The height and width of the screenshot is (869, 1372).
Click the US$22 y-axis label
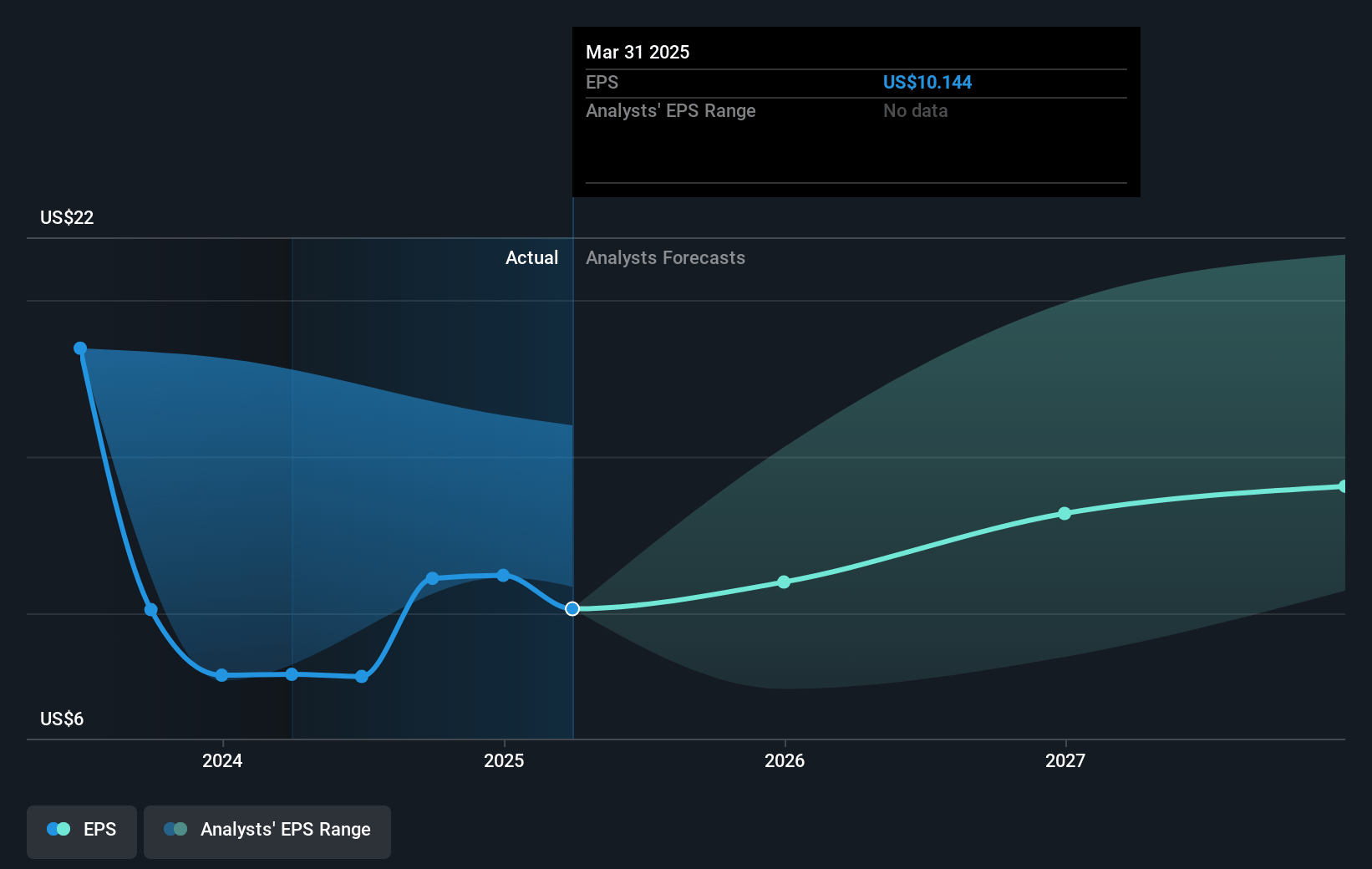[x=67, y=217]
